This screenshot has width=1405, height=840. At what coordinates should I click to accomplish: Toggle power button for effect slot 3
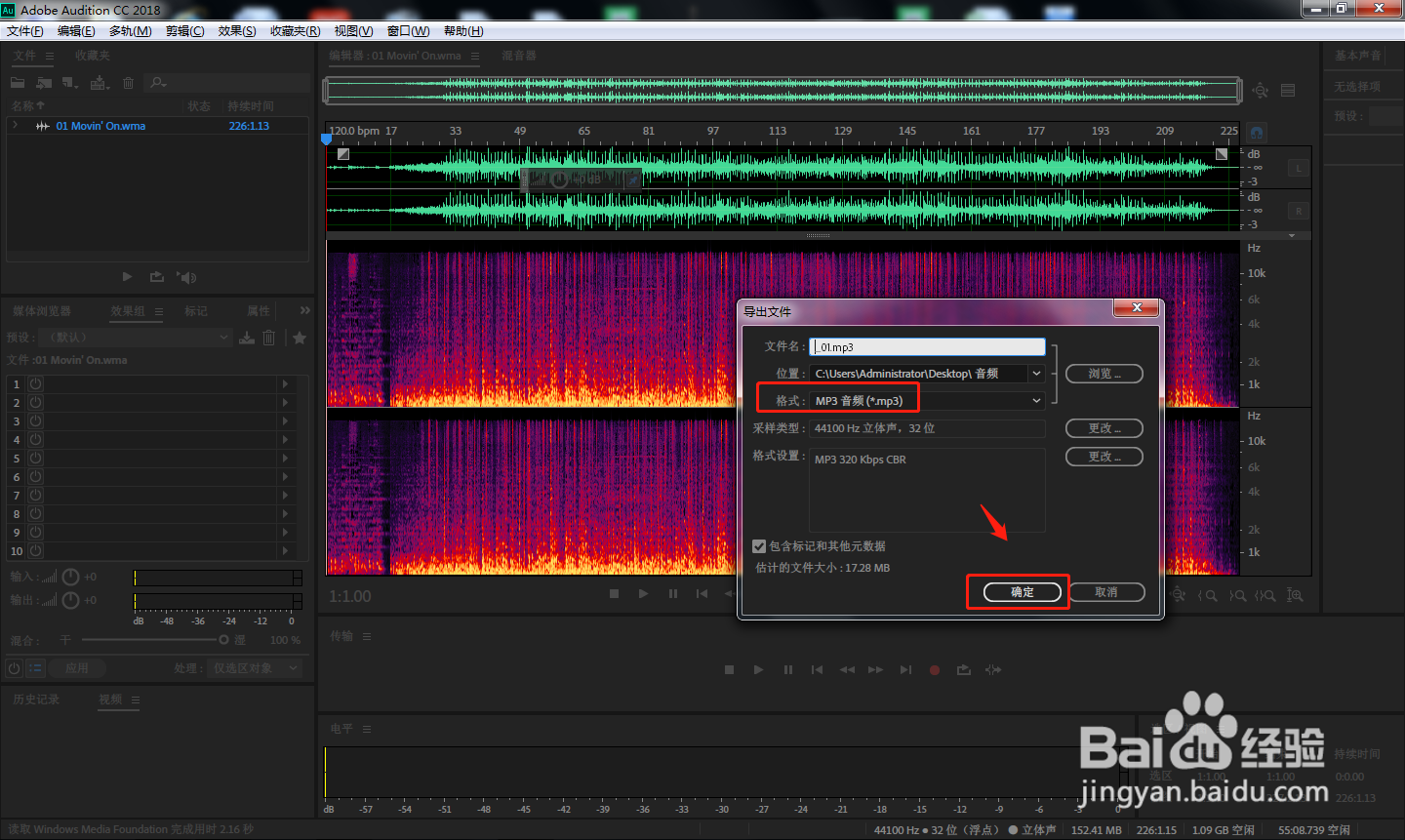click(35, 421)
